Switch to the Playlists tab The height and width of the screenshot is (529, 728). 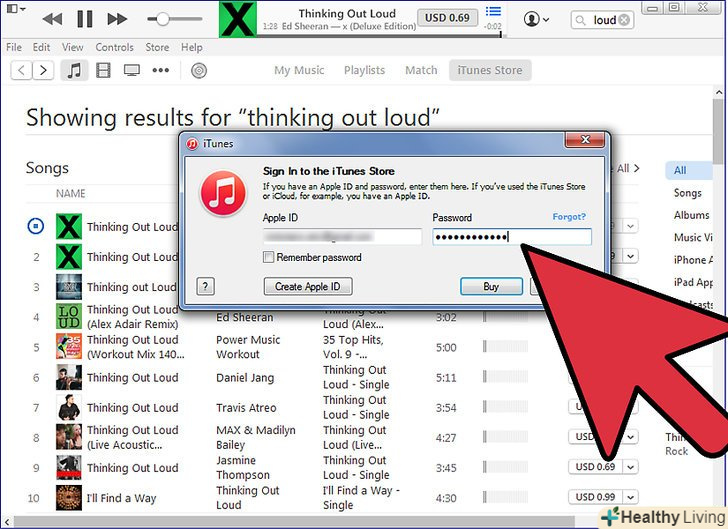364,70
